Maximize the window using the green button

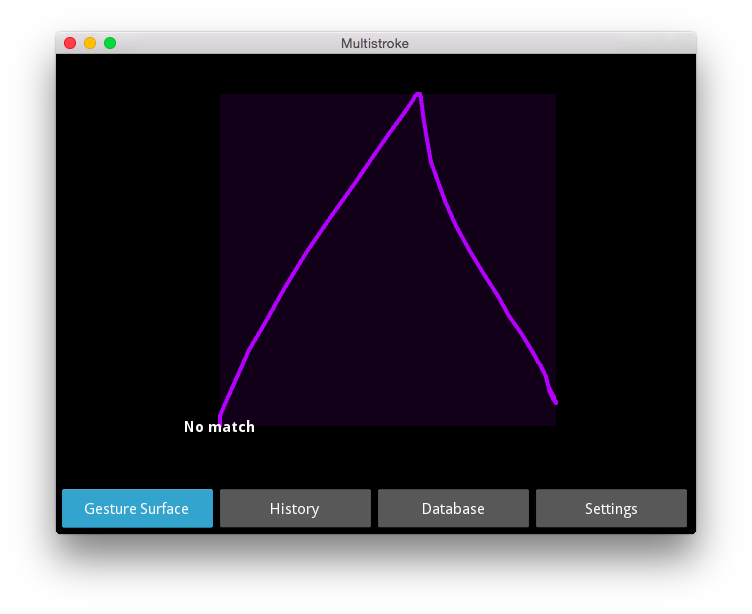click(110, 43)
